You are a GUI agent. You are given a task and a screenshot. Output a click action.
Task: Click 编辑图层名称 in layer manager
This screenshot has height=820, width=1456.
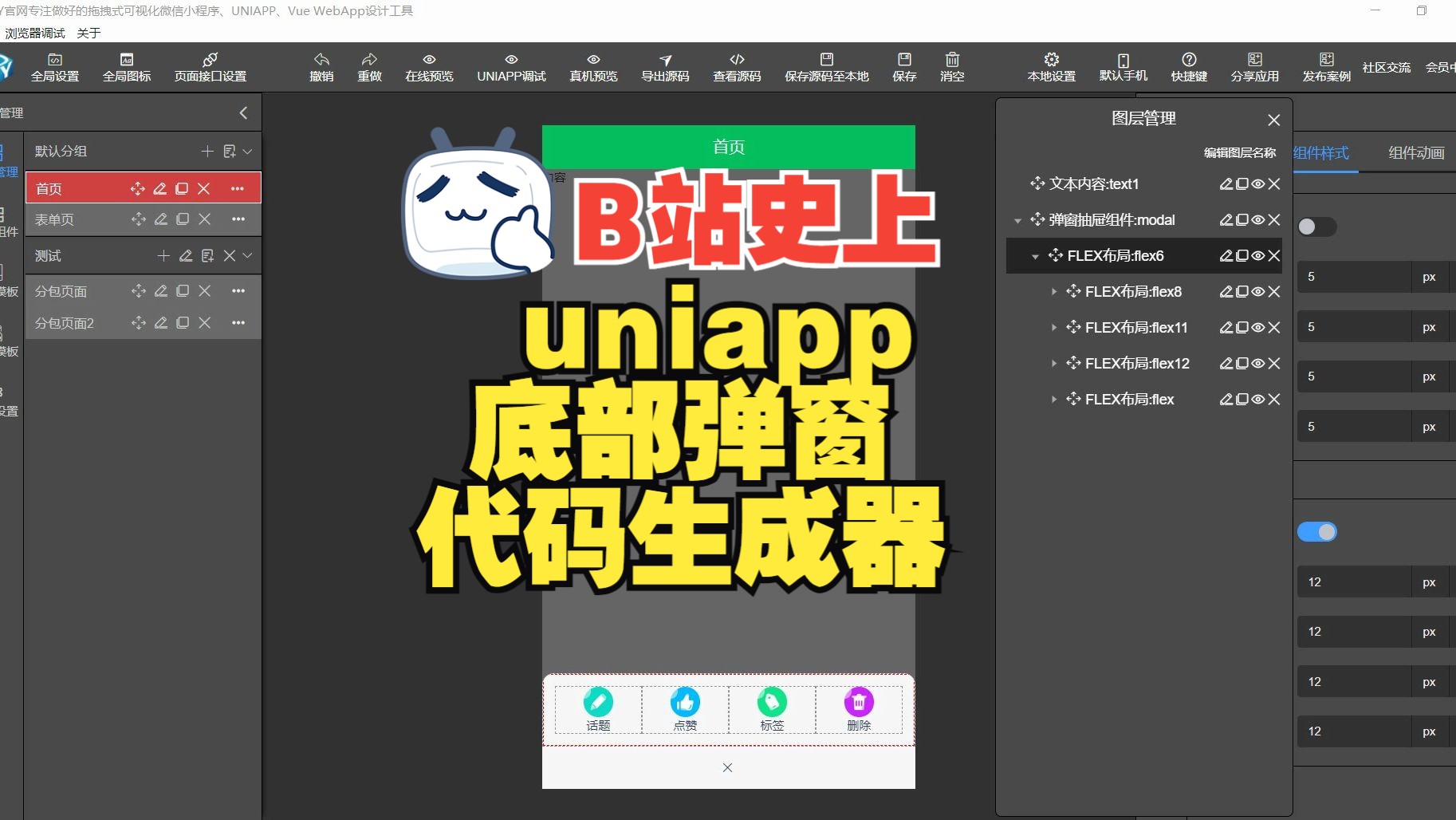[1238, 152]
